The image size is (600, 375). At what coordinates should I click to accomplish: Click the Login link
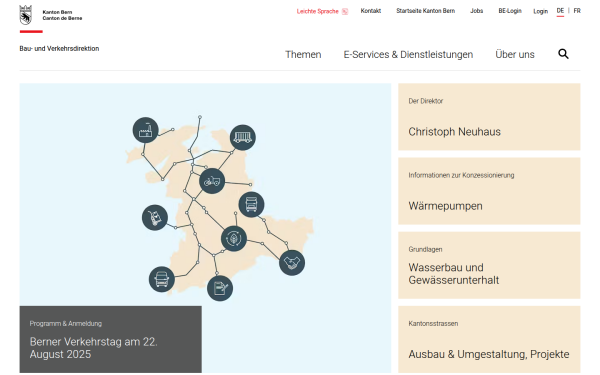click(540, 11)
